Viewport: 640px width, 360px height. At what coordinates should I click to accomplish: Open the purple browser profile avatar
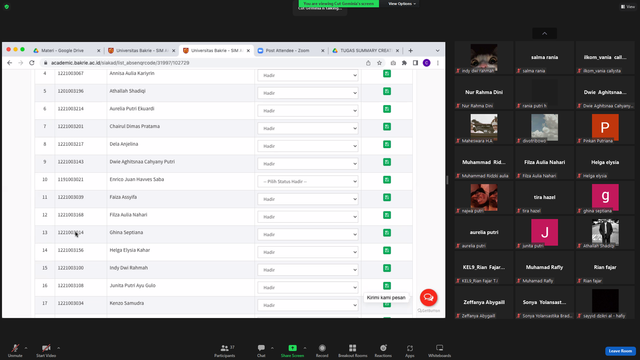[427, 63]
